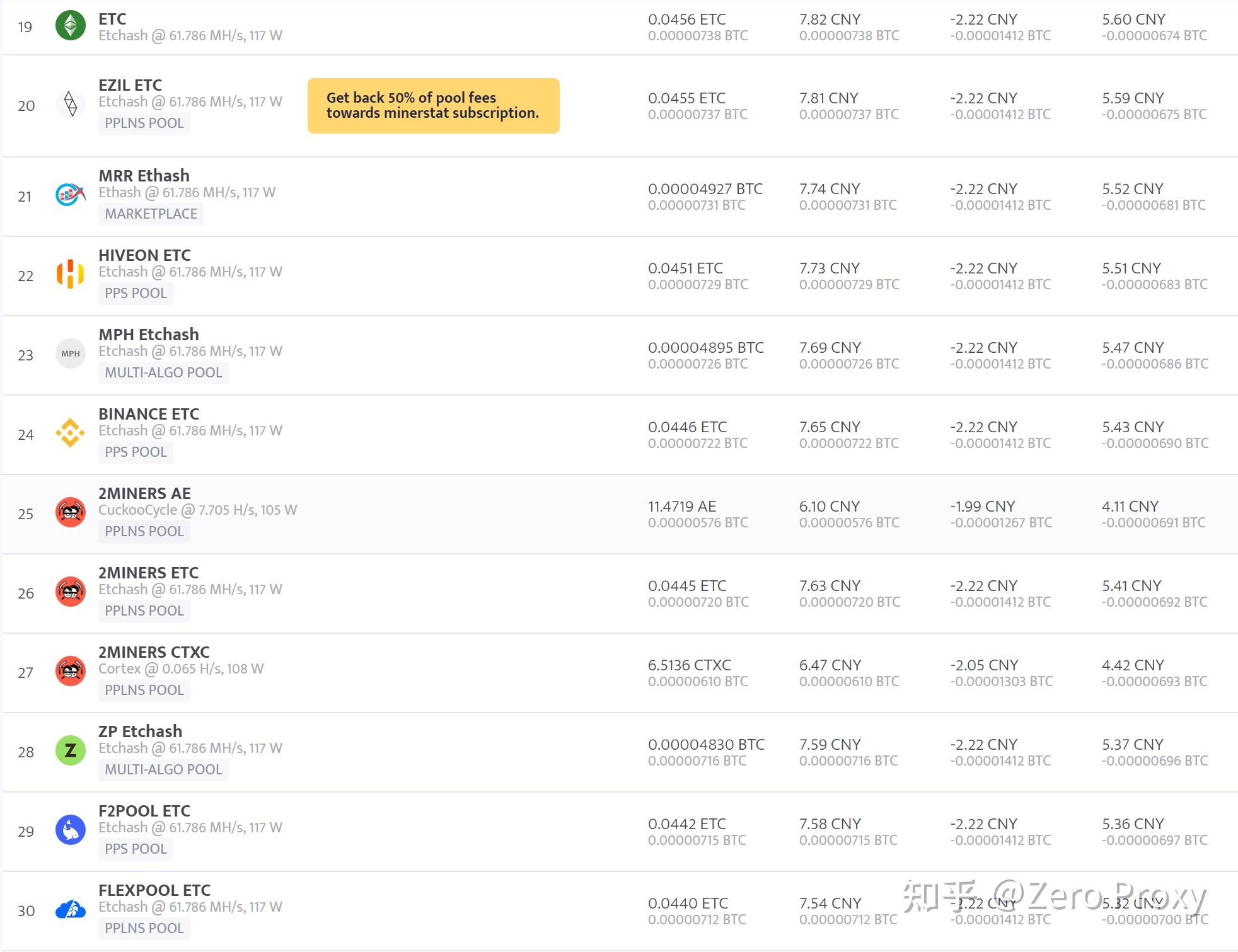
Task: Select the 7.81 CNY revenue for EZIL
Action: point(829,98)
